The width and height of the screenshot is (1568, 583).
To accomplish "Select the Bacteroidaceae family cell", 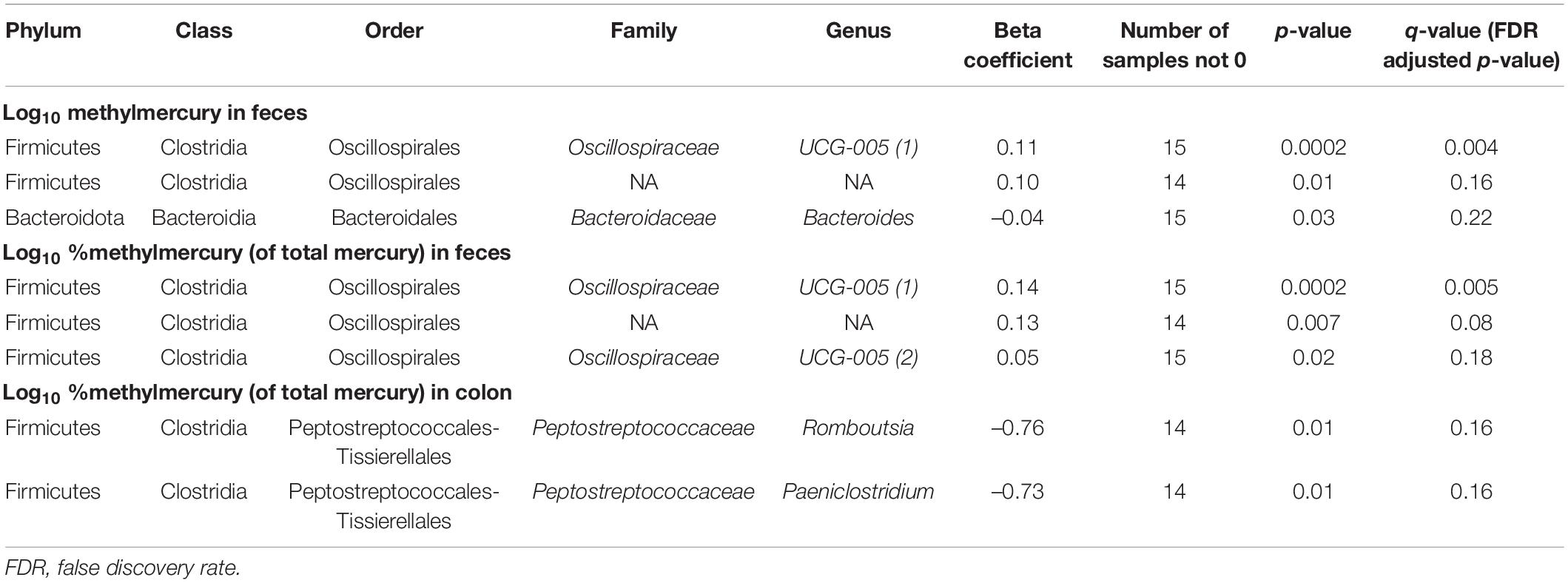I will pyautogui.click(x=643, y=218).
